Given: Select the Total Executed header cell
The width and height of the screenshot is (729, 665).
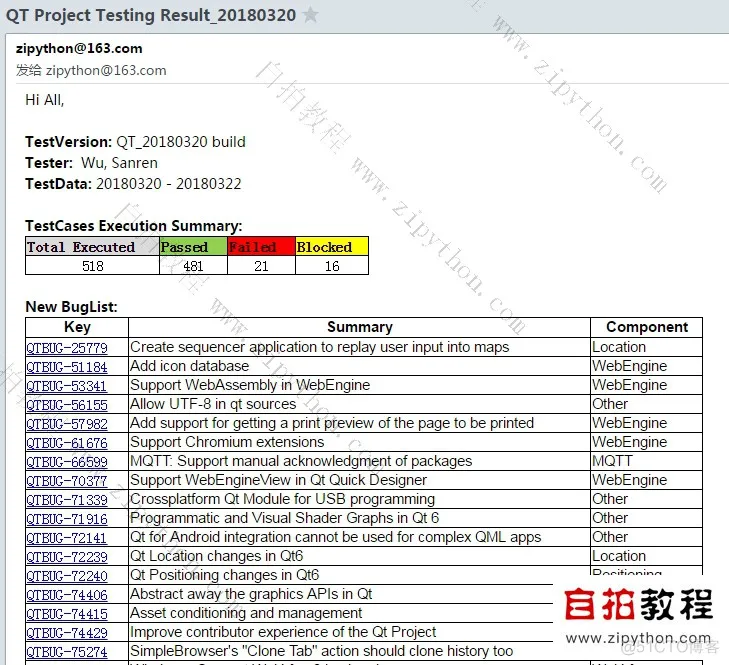Looking at the screenshot, I should [x=92, y=246].
